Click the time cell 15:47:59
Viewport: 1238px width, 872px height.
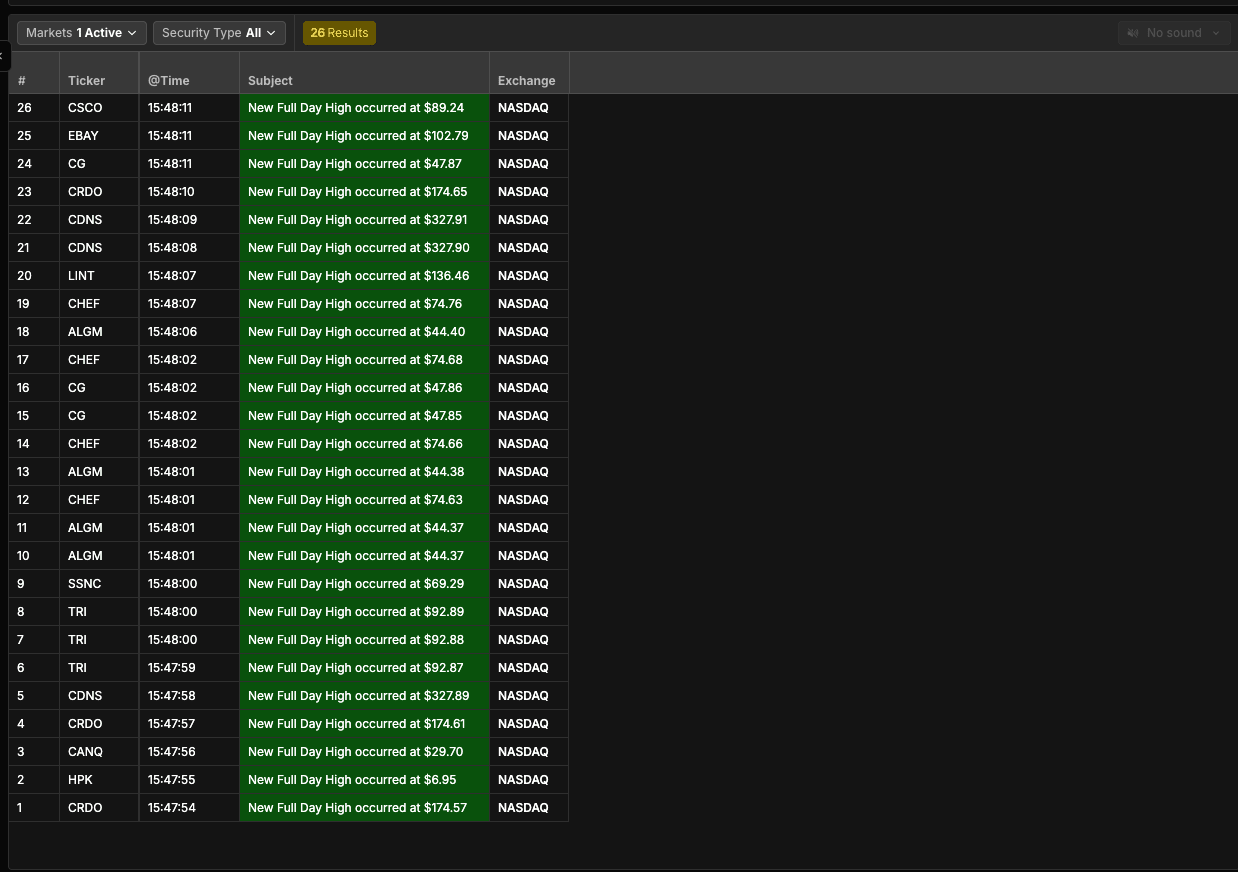[189, 668]
